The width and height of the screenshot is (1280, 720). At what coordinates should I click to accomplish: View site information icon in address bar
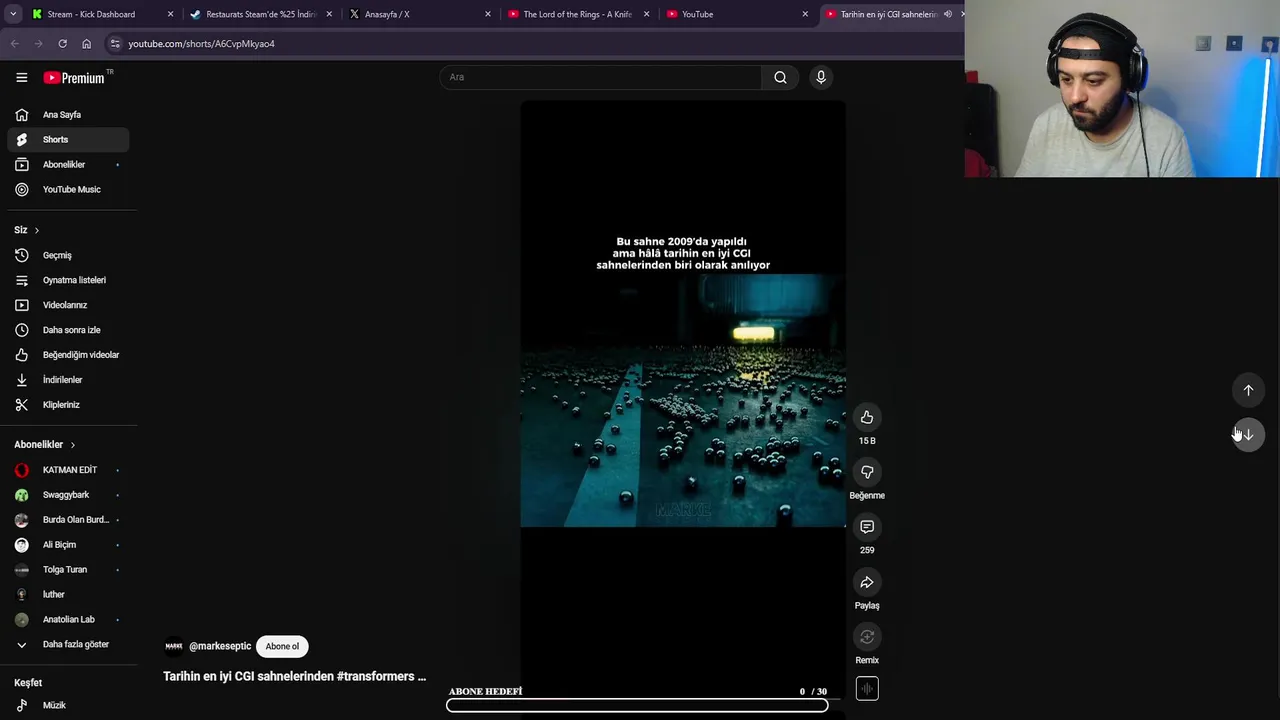pos(115,44)
